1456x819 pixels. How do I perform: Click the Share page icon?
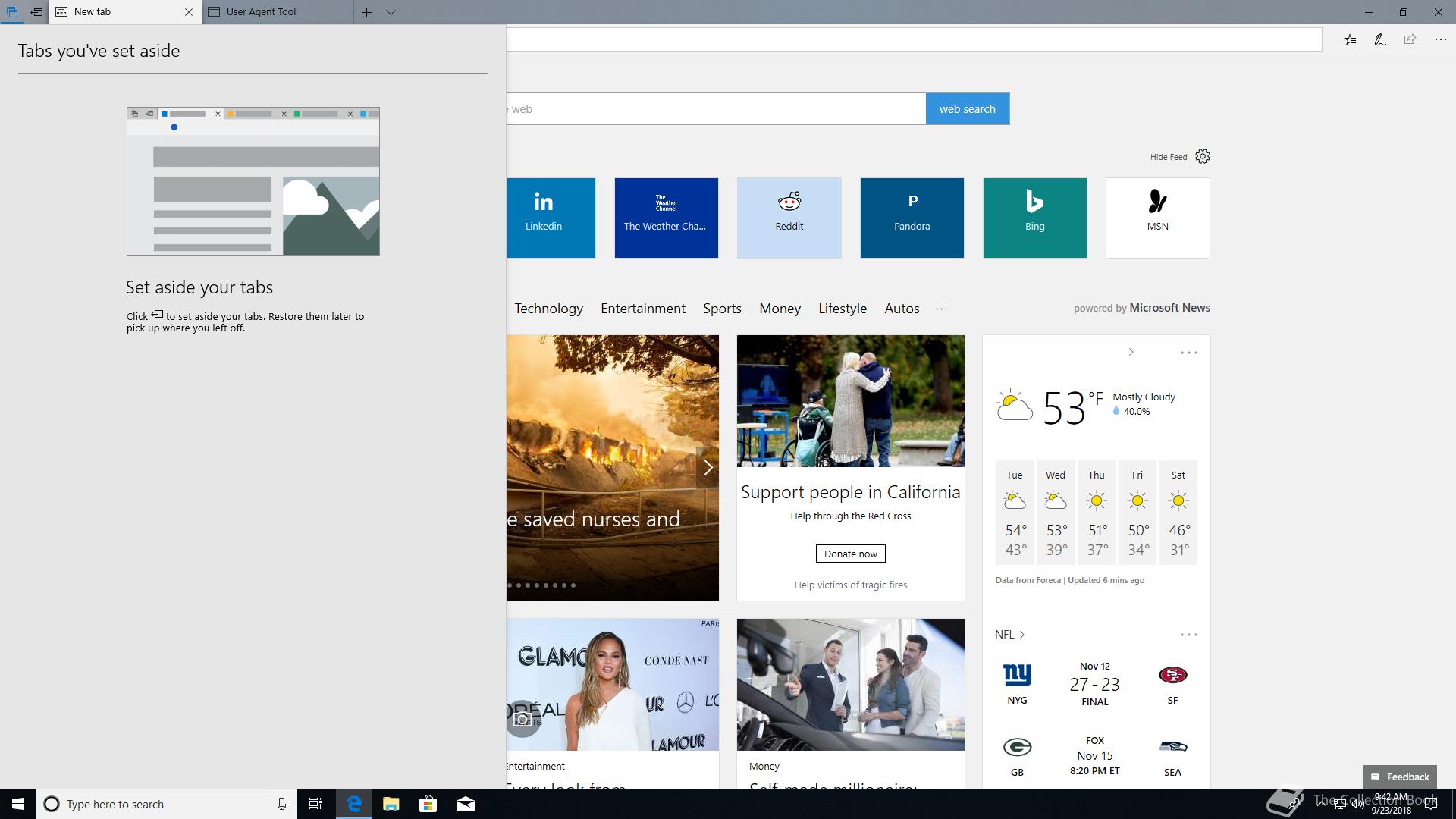tap(1410, 39)
